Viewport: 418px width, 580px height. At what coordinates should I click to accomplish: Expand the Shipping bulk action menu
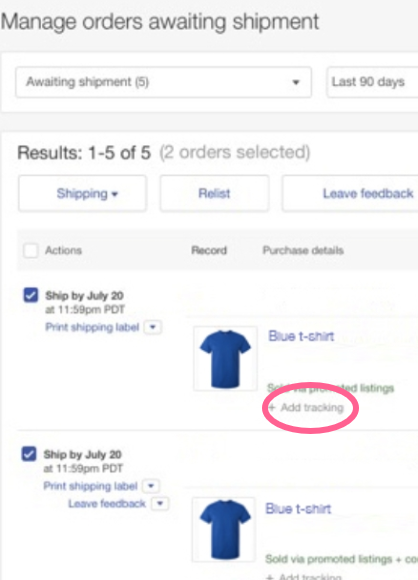[82, 193]
